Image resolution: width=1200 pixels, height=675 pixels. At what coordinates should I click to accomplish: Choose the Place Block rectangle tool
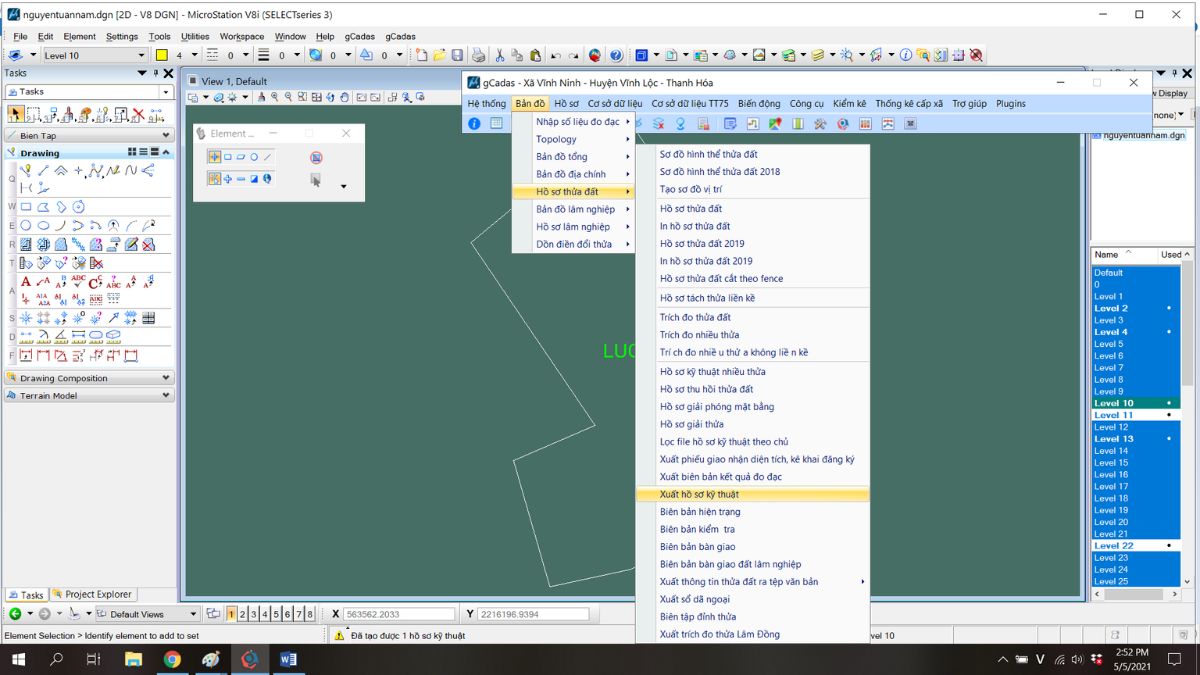(x=26, y=207)
